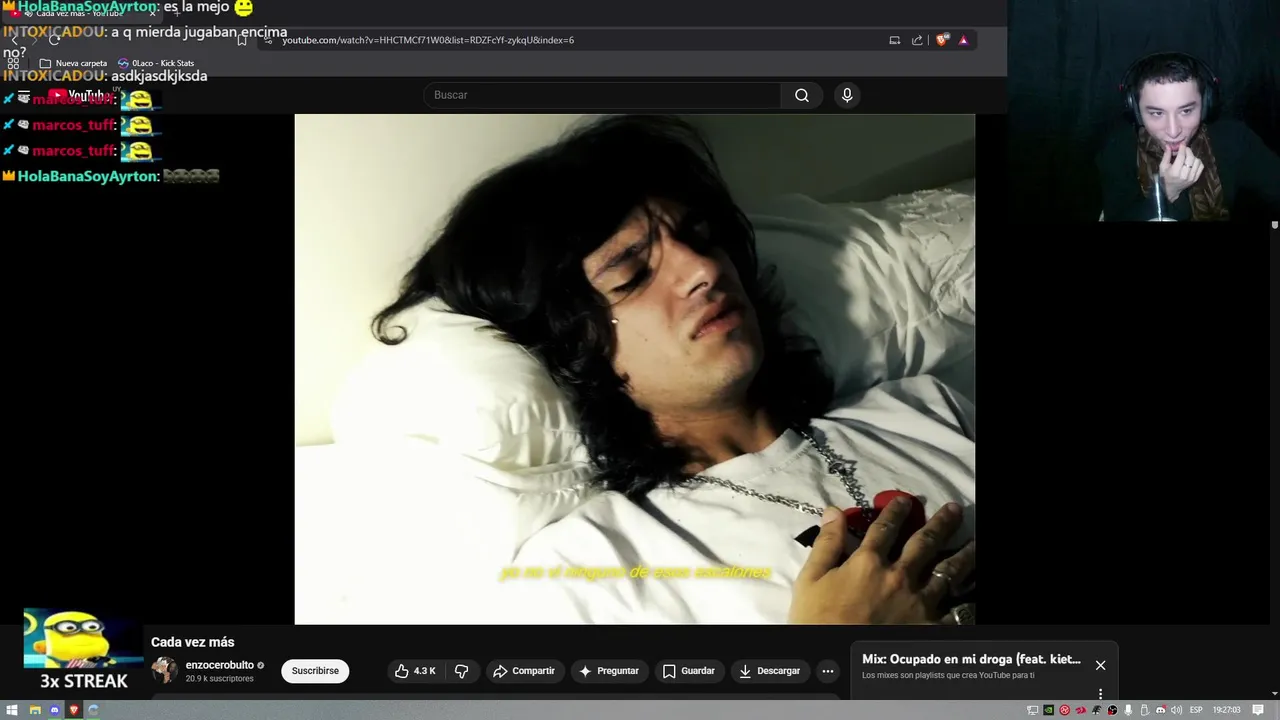Click the microphone tray icon
Viewport: 1280px width, 720px height.
point(1128,710)
